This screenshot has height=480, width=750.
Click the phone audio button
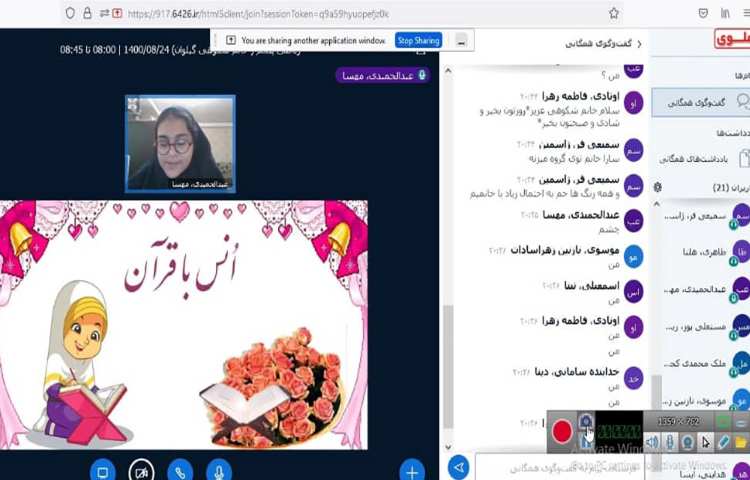point(180,472)
